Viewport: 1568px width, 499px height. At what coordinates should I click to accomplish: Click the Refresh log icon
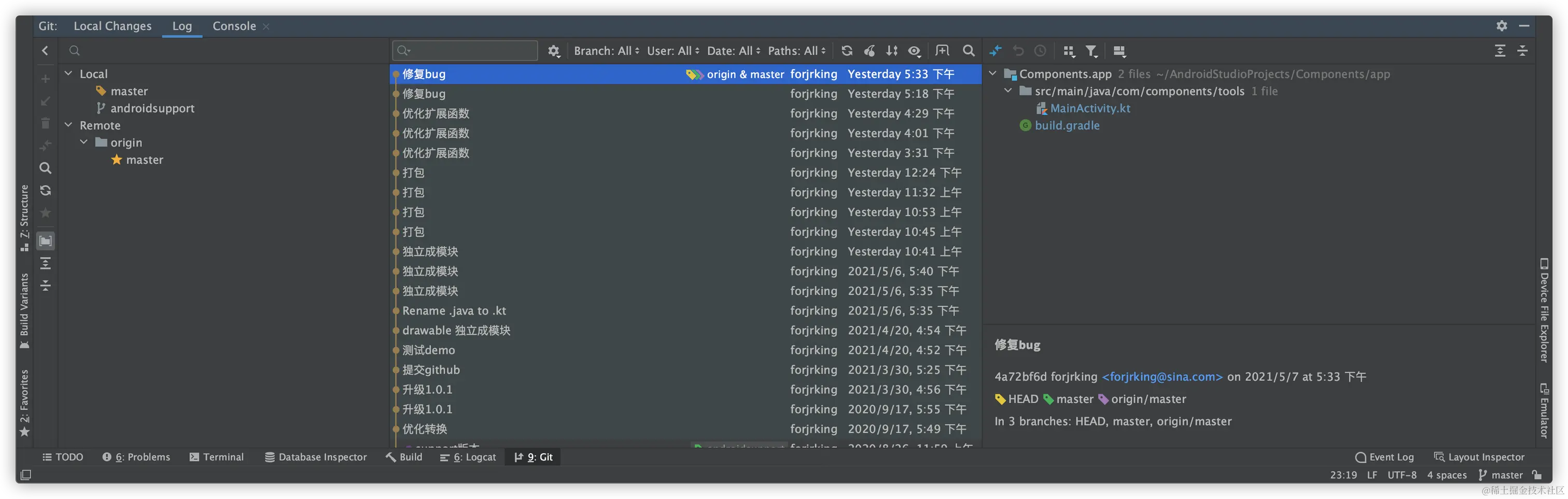point(847,51)
